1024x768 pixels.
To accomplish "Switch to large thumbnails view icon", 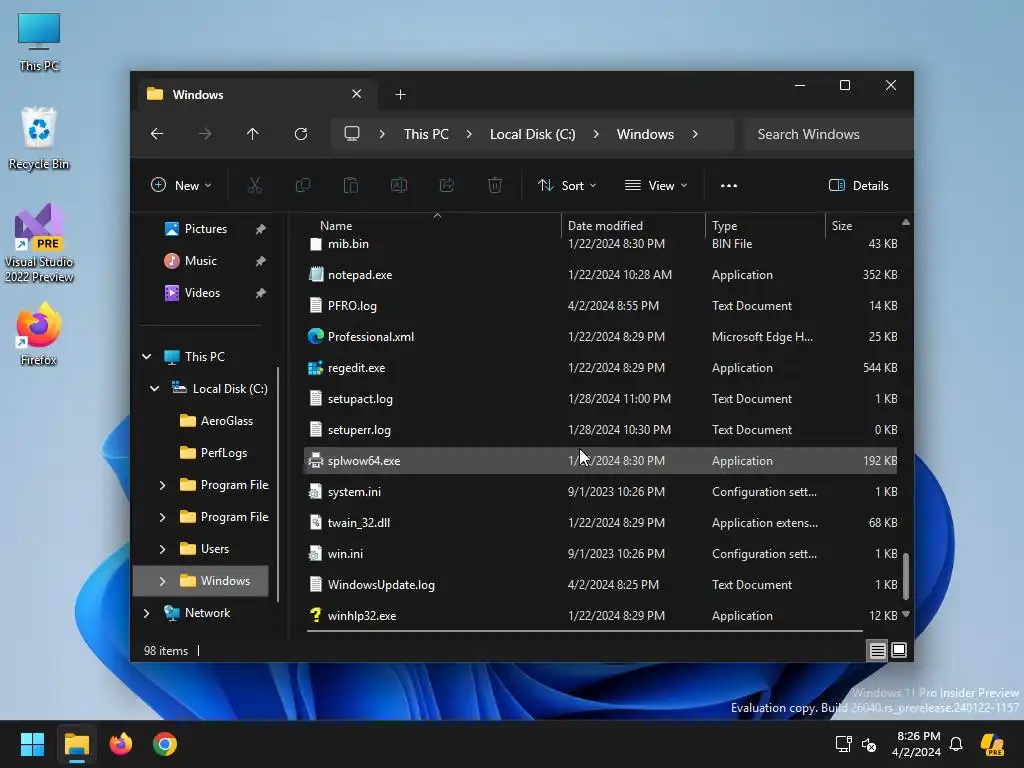I will (x=899, y=650).
